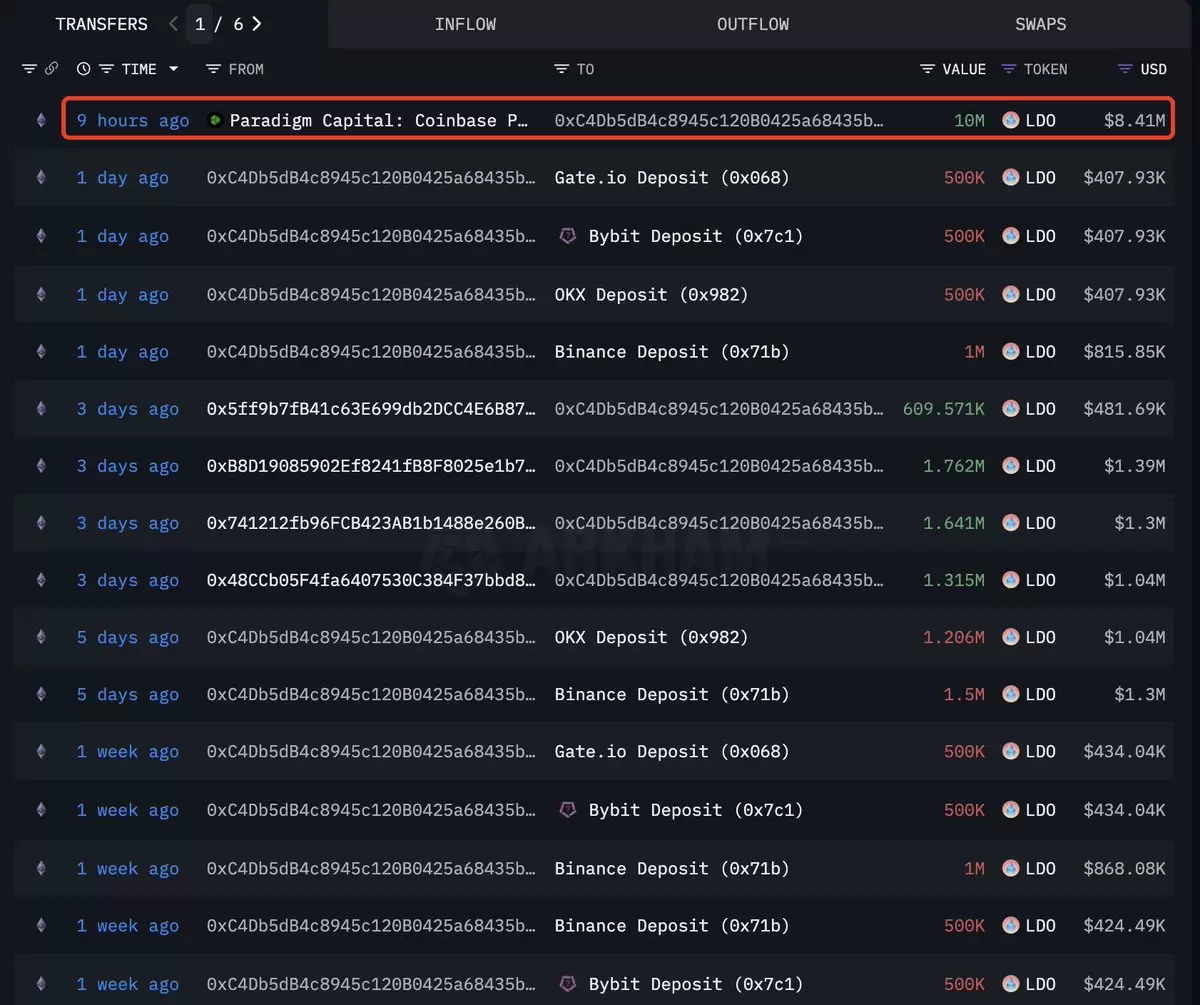Click the $868.08K USD amount
This screenshot has width=1200, height=1005.
(1124, 869)
